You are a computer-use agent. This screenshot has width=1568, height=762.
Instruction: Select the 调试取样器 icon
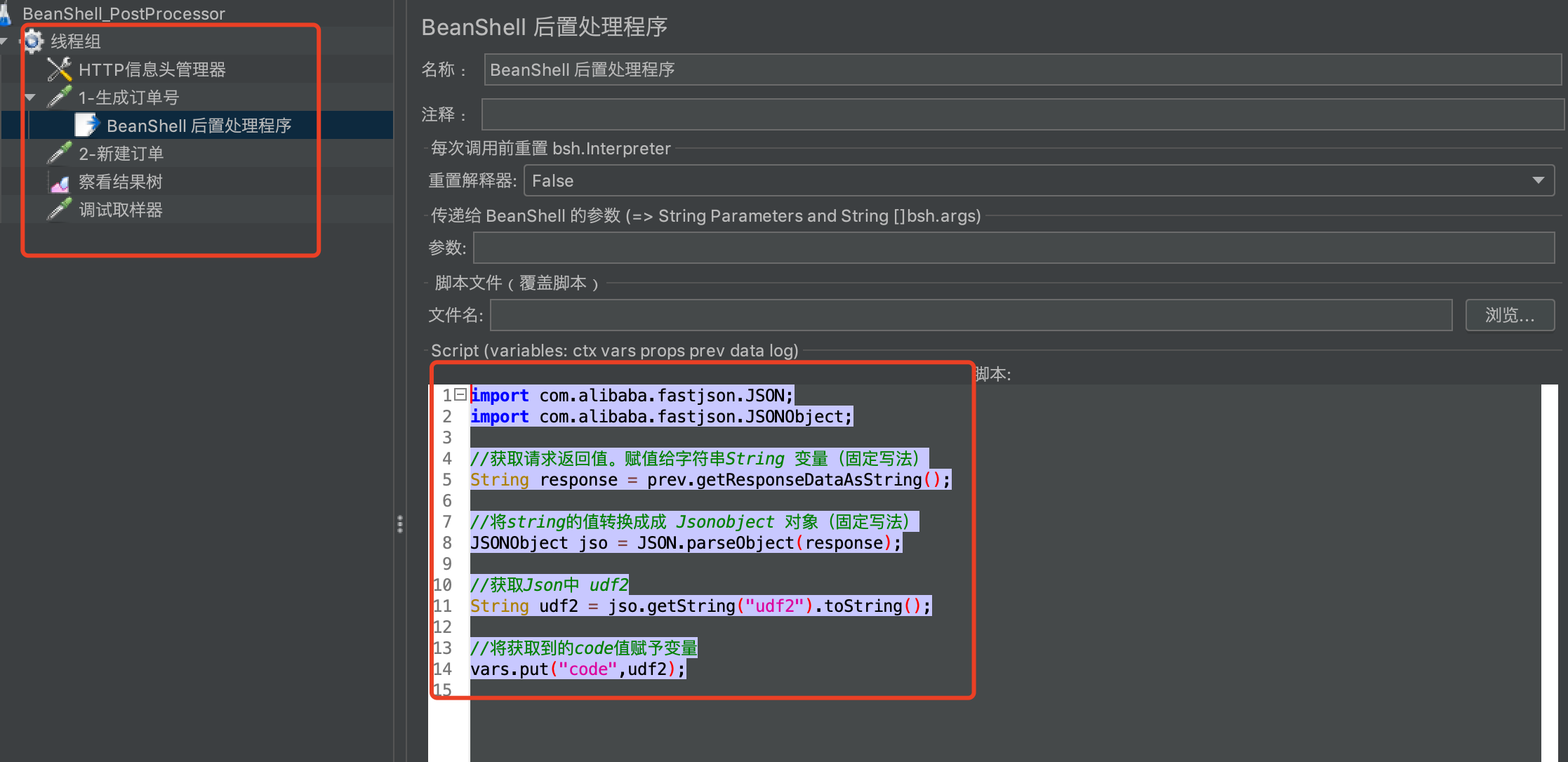click(58, 209)
